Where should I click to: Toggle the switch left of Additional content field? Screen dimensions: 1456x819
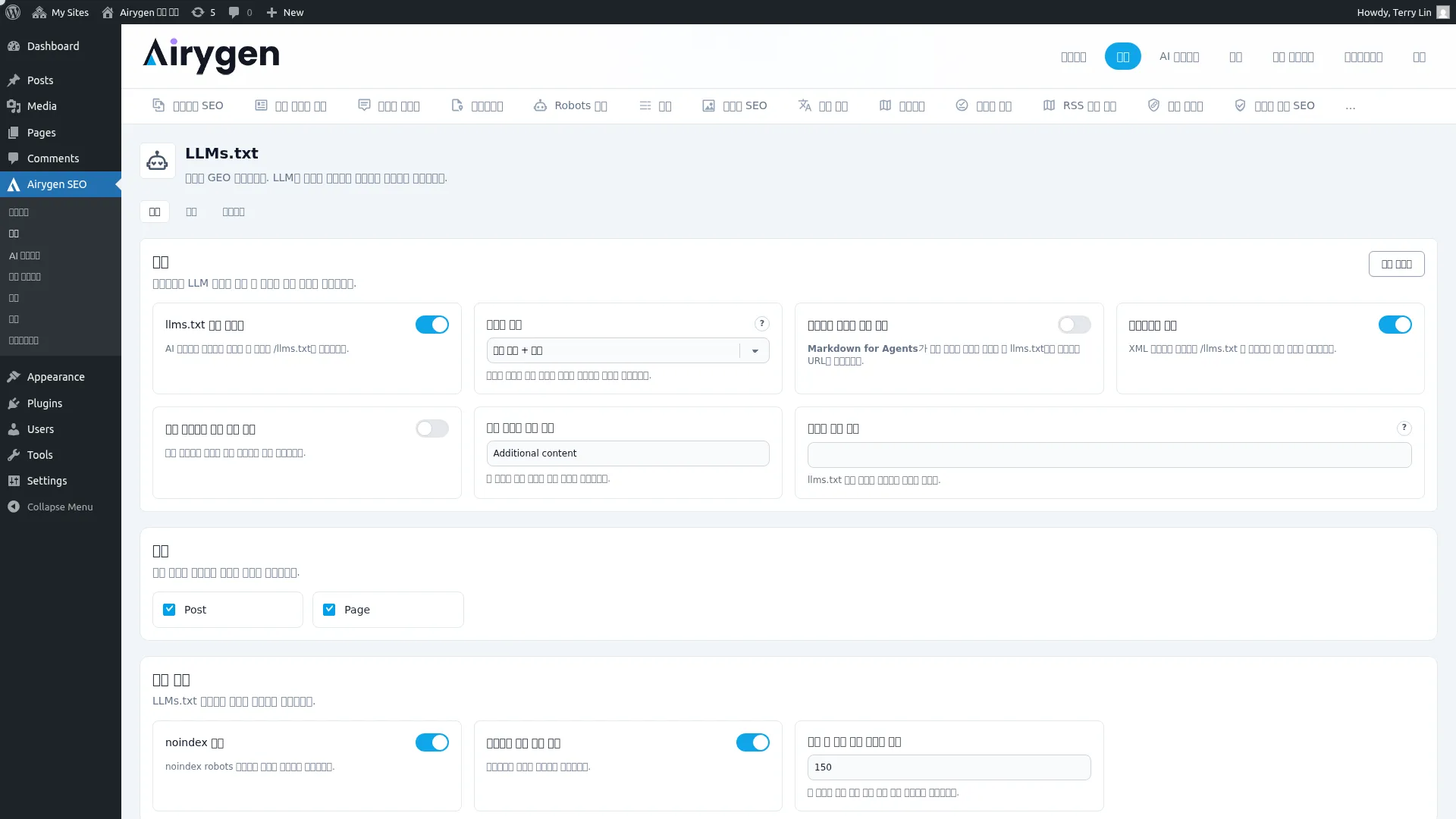click(x=432, y=428)
